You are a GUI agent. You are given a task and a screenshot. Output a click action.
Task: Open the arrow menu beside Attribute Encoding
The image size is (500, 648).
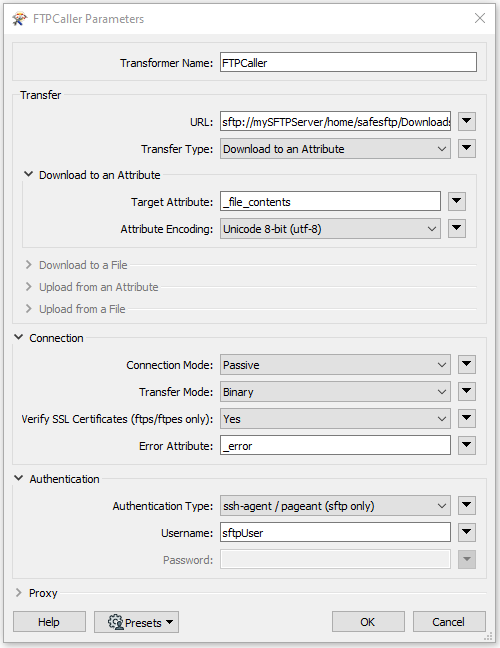click(457, 229)
